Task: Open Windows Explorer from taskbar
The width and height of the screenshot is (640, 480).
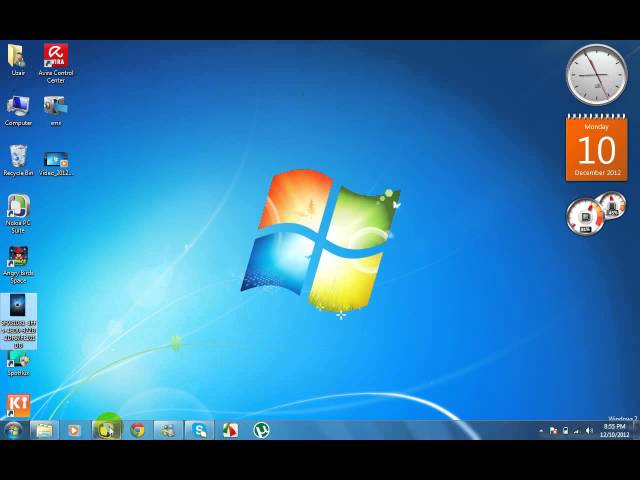Action: point(44,430)
